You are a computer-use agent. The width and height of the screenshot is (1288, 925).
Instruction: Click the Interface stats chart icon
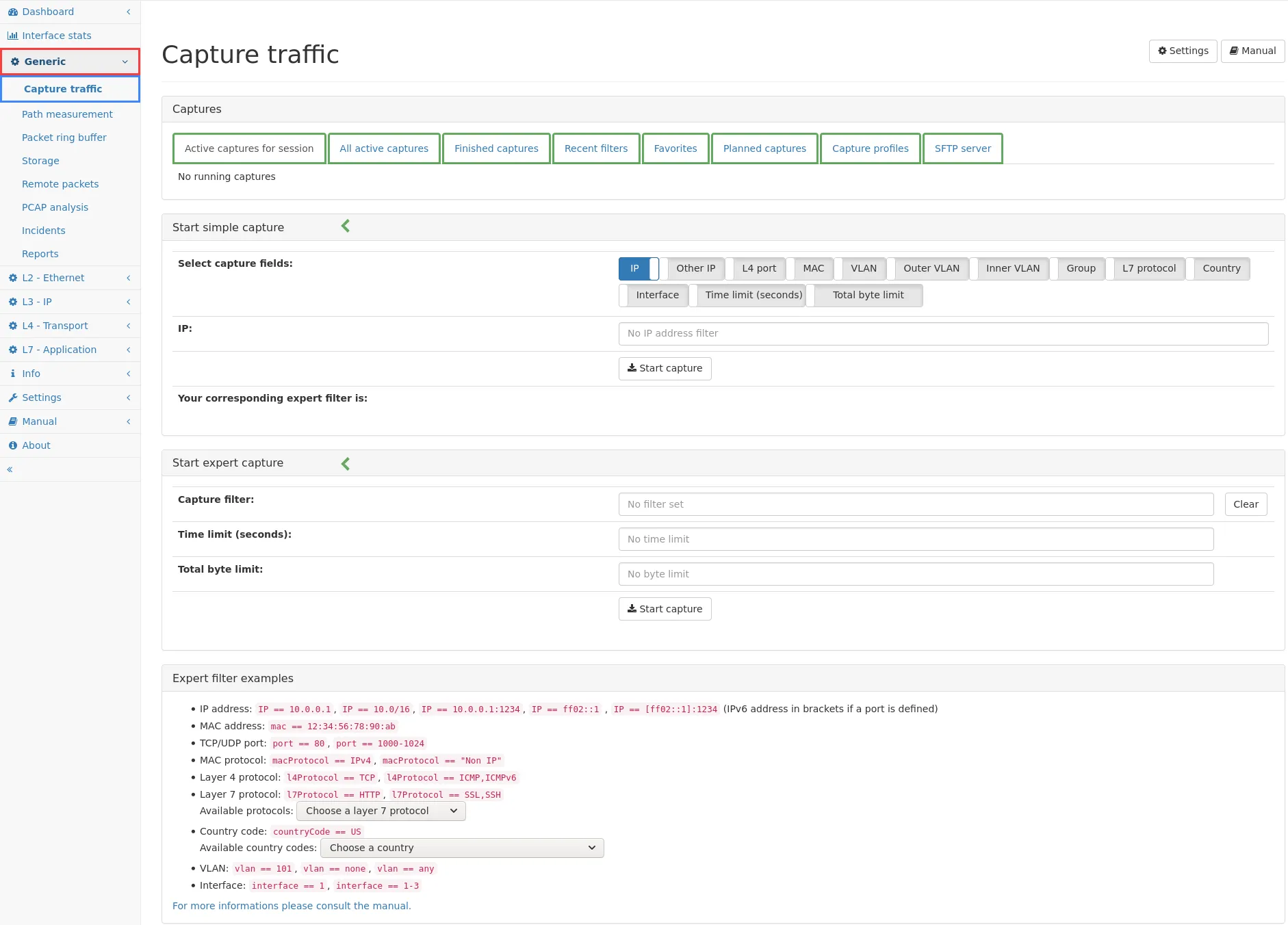click(12, 36)
